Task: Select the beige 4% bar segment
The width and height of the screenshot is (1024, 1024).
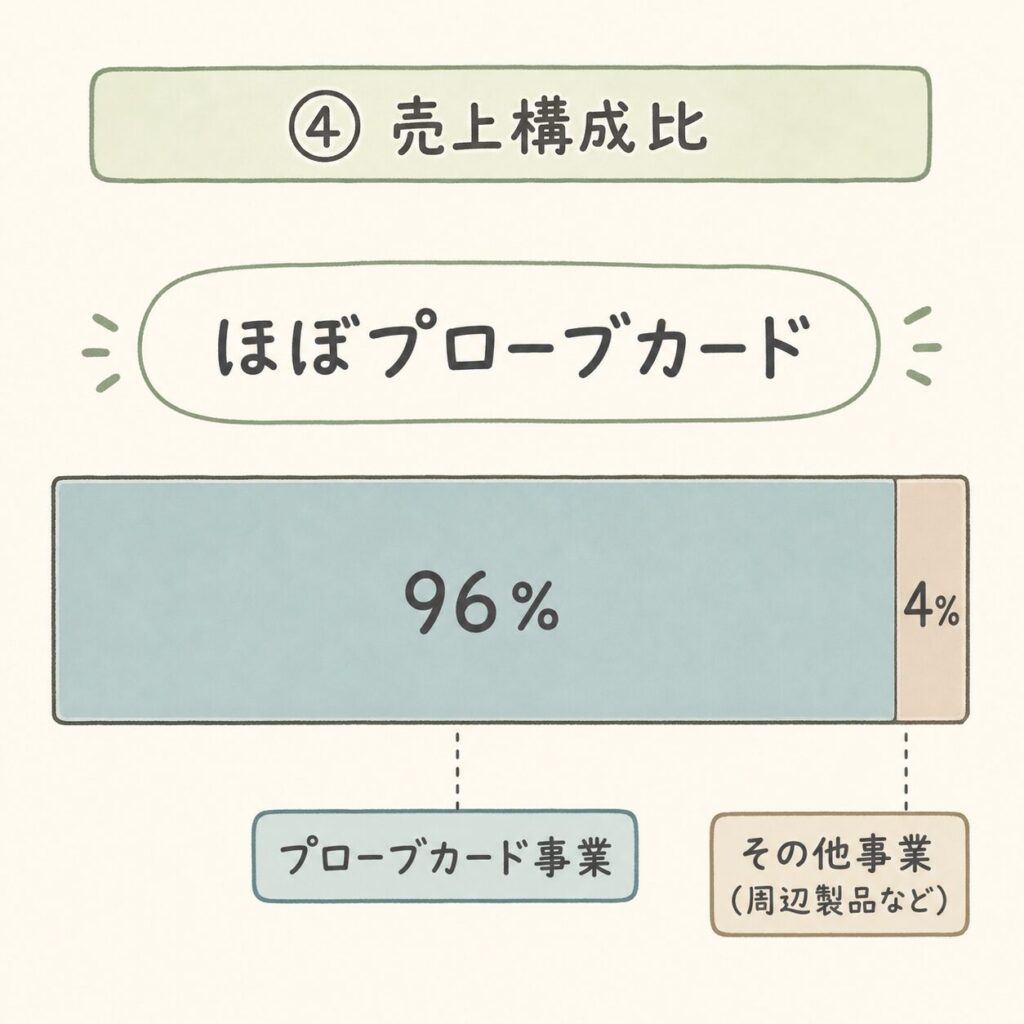Action: pos(931,600)
